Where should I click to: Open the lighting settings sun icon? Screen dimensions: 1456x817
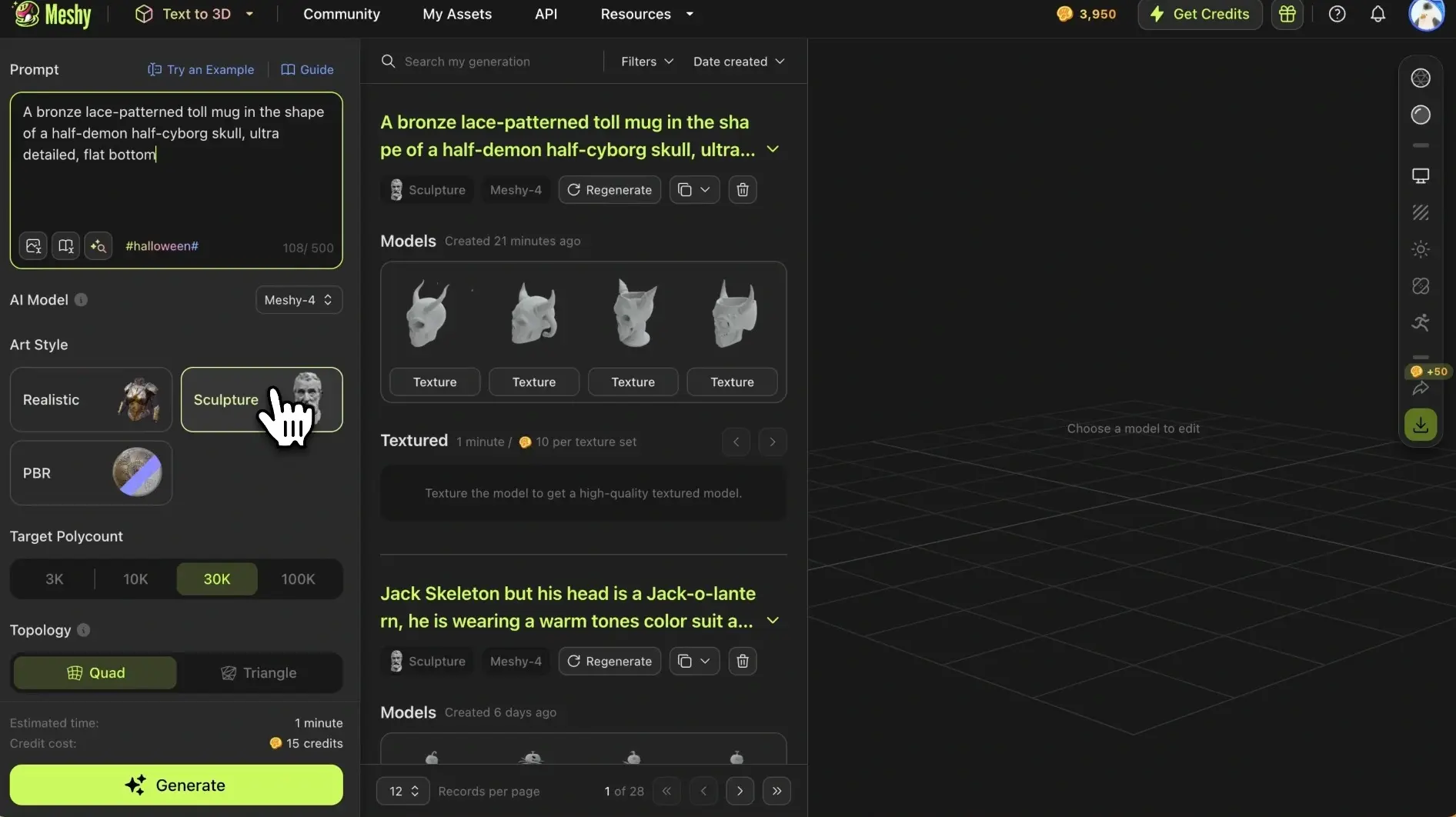click(1420, 248)
